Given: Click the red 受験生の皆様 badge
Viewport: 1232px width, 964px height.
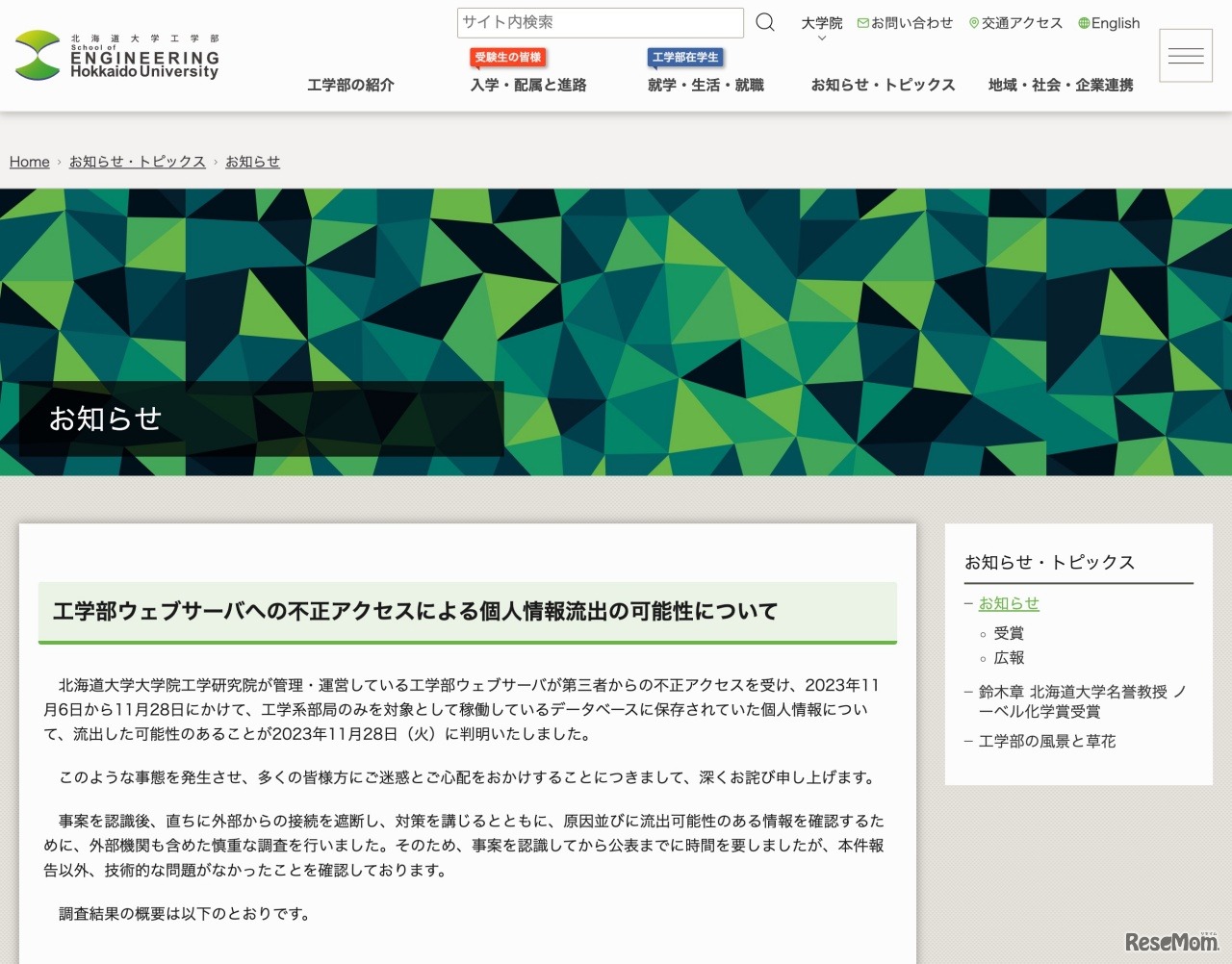Looking at the screenshot, I should pyautogui.click(x=508, y=58).
